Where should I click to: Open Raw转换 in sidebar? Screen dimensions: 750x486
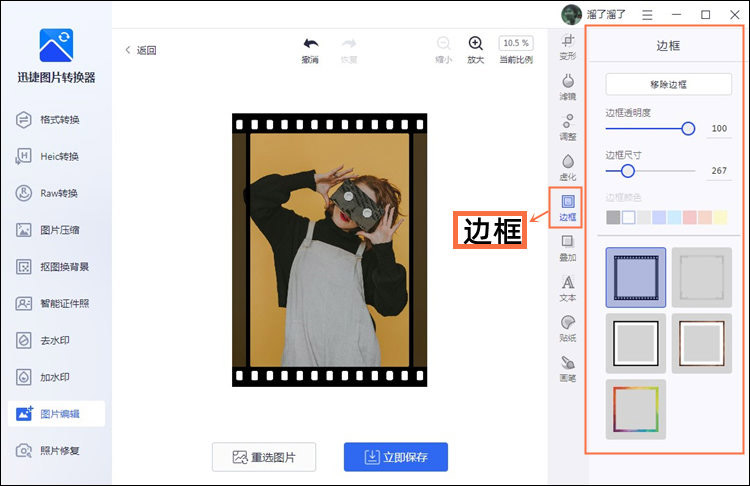point(56,193)
